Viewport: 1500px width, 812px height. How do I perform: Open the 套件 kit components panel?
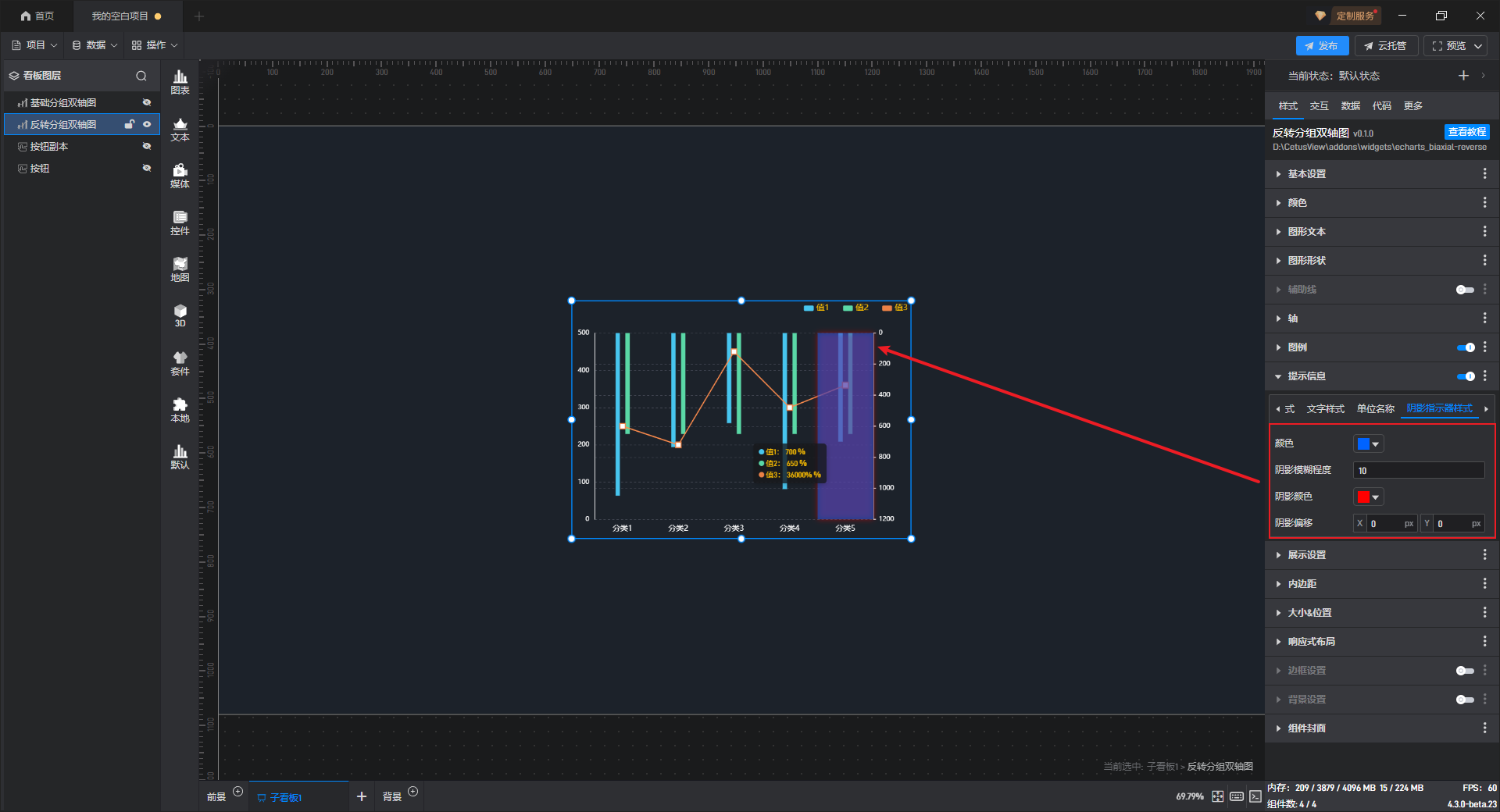click(180, 363)
